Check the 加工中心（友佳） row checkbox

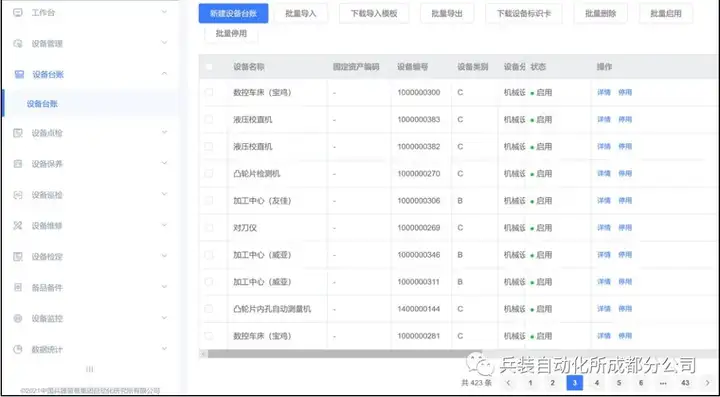pyautogui.click(x=209, y=201)
